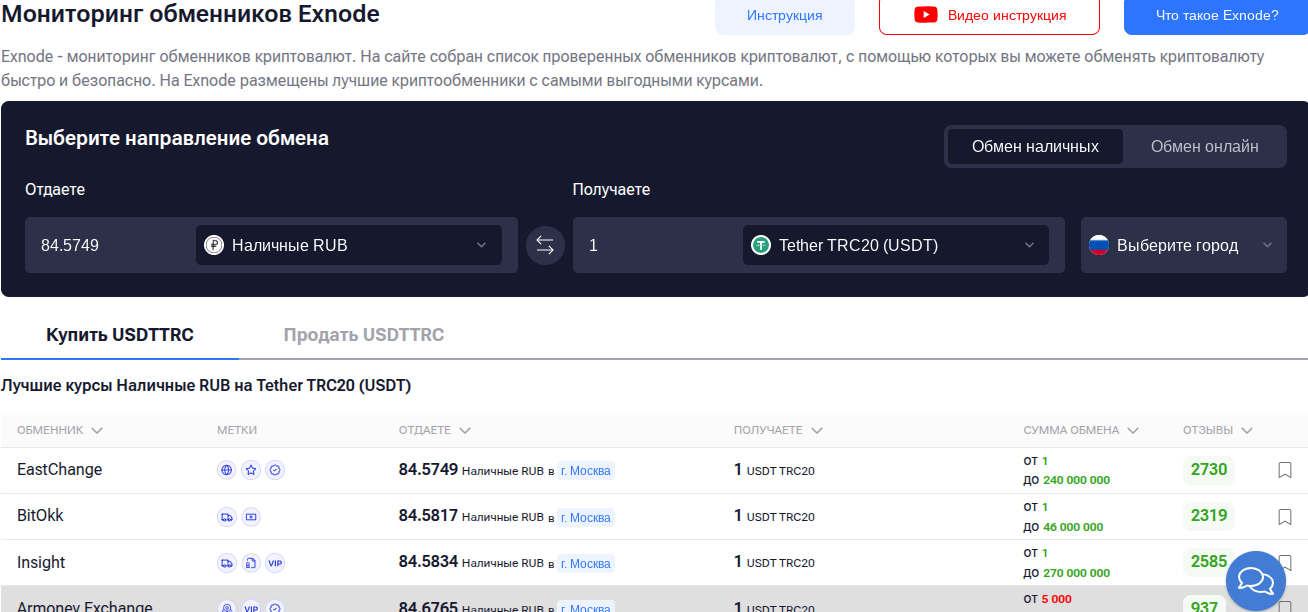Click BitOkk delivery truck label icon
Screen dimensions: 1308x612
227,517
